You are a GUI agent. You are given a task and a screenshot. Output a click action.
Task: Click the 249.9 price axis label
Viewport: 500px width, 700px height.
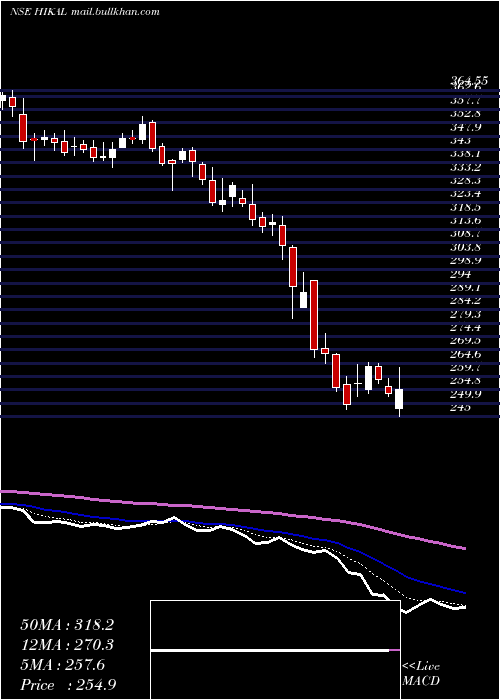(465, 394)
